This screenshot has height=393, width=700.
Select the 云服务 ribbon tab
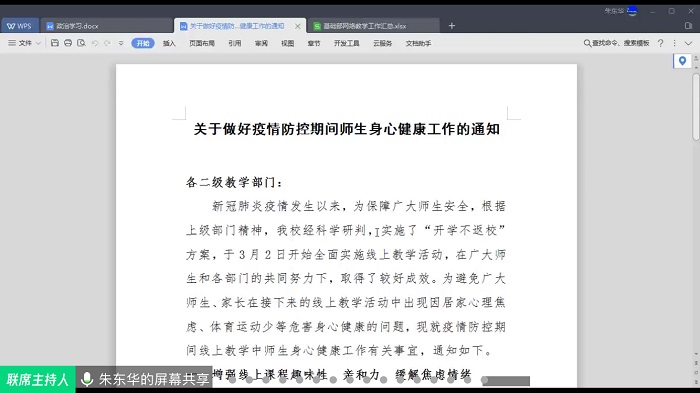[x=383, y=43]
